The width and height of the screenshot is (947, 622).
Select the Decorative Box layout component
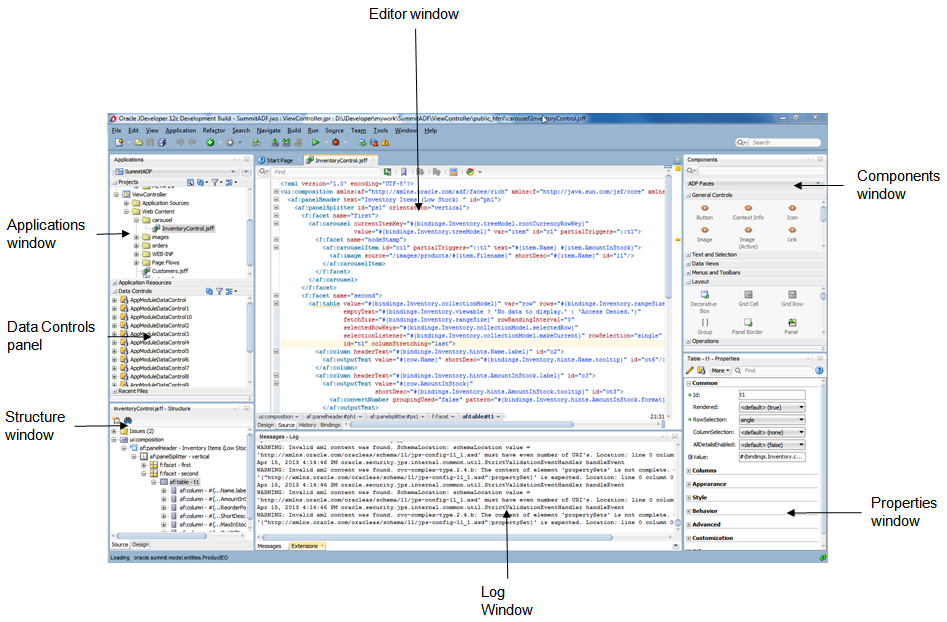click(x=704, y=302)
